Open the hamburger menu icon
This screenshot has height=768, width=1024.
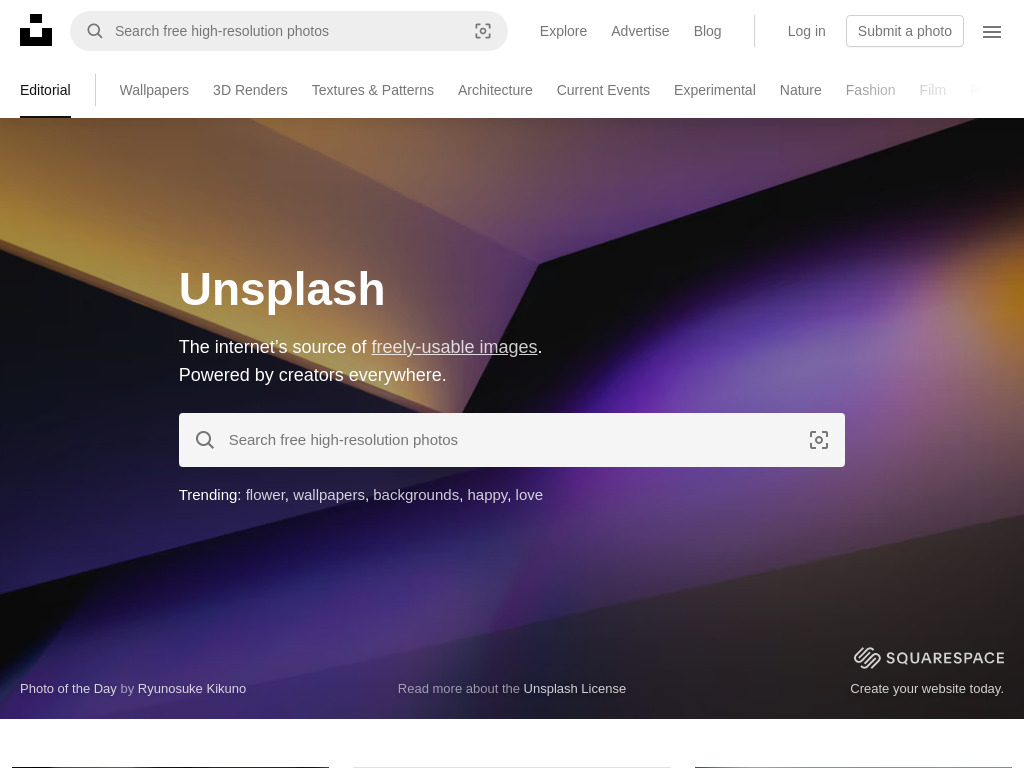[991, 31]
